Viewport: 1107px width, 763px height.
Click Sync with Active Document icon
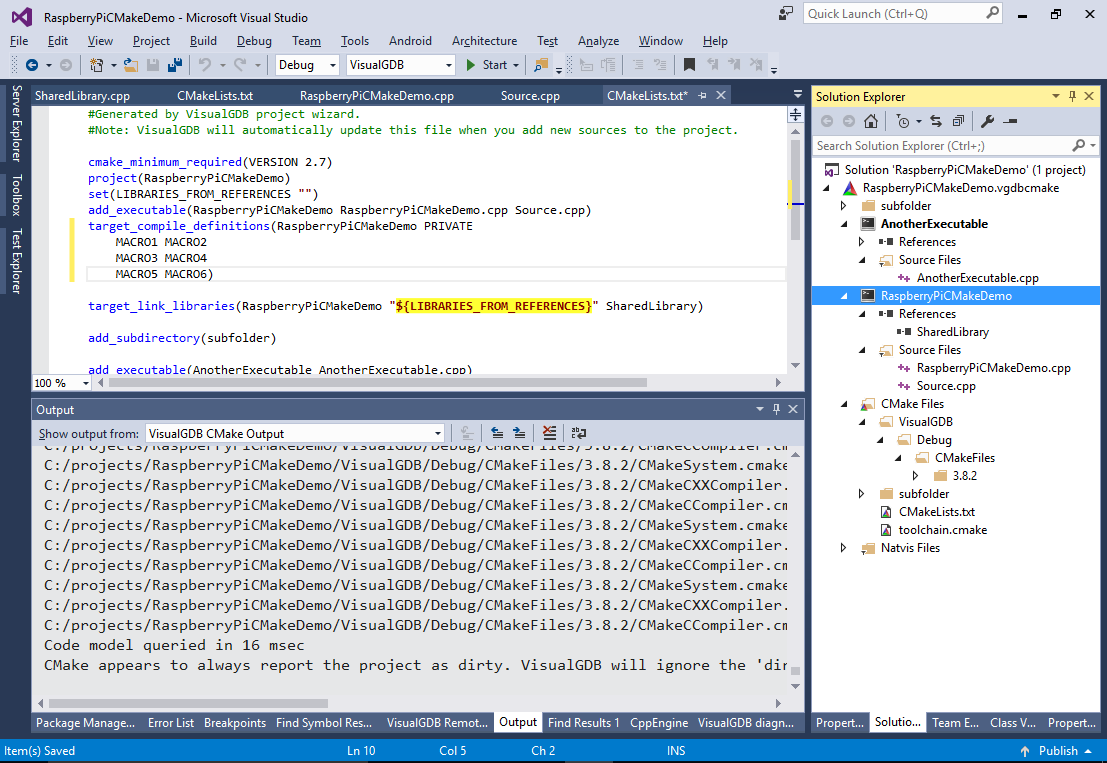(936, 121)
